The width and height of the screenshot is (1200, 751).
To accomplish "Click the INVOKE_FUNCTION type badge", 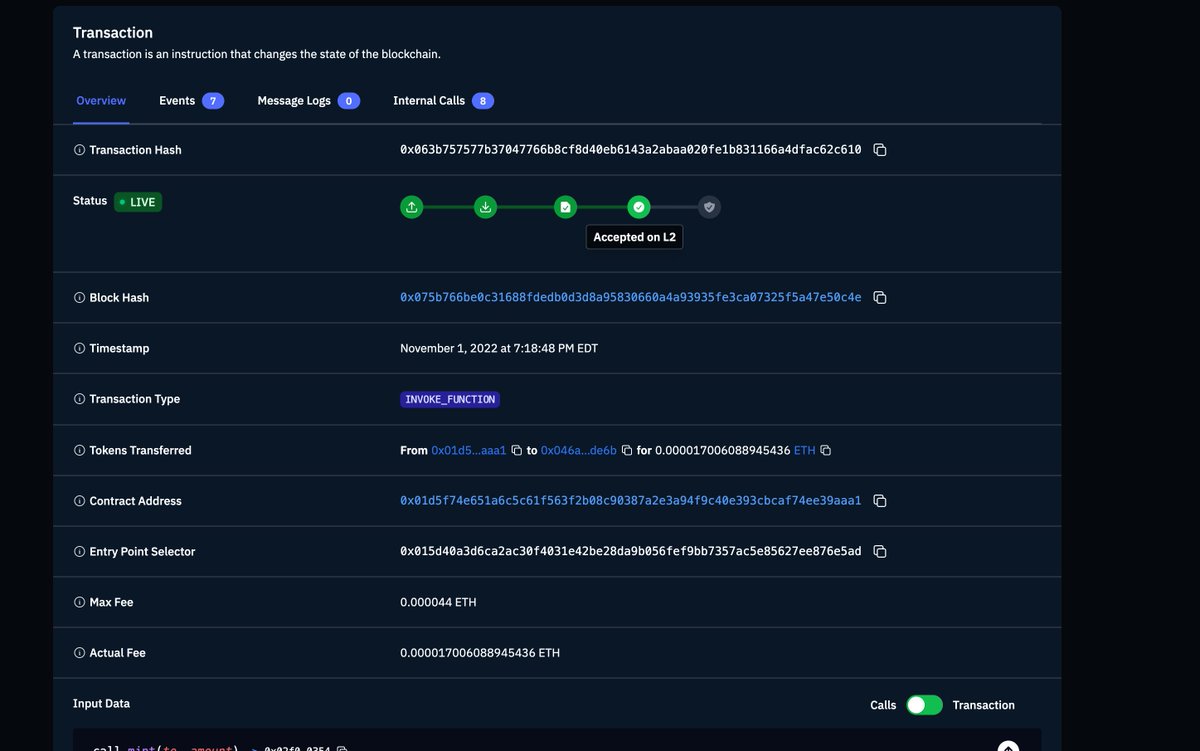I will click(x=450, y=399).
